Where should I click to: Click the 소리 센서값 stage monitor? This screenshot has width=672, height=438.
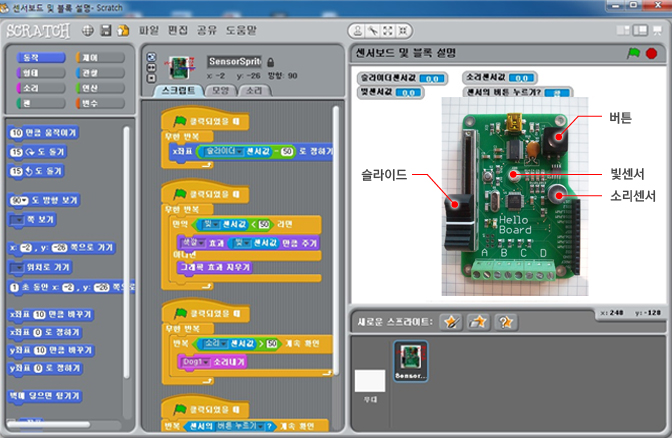499,78
